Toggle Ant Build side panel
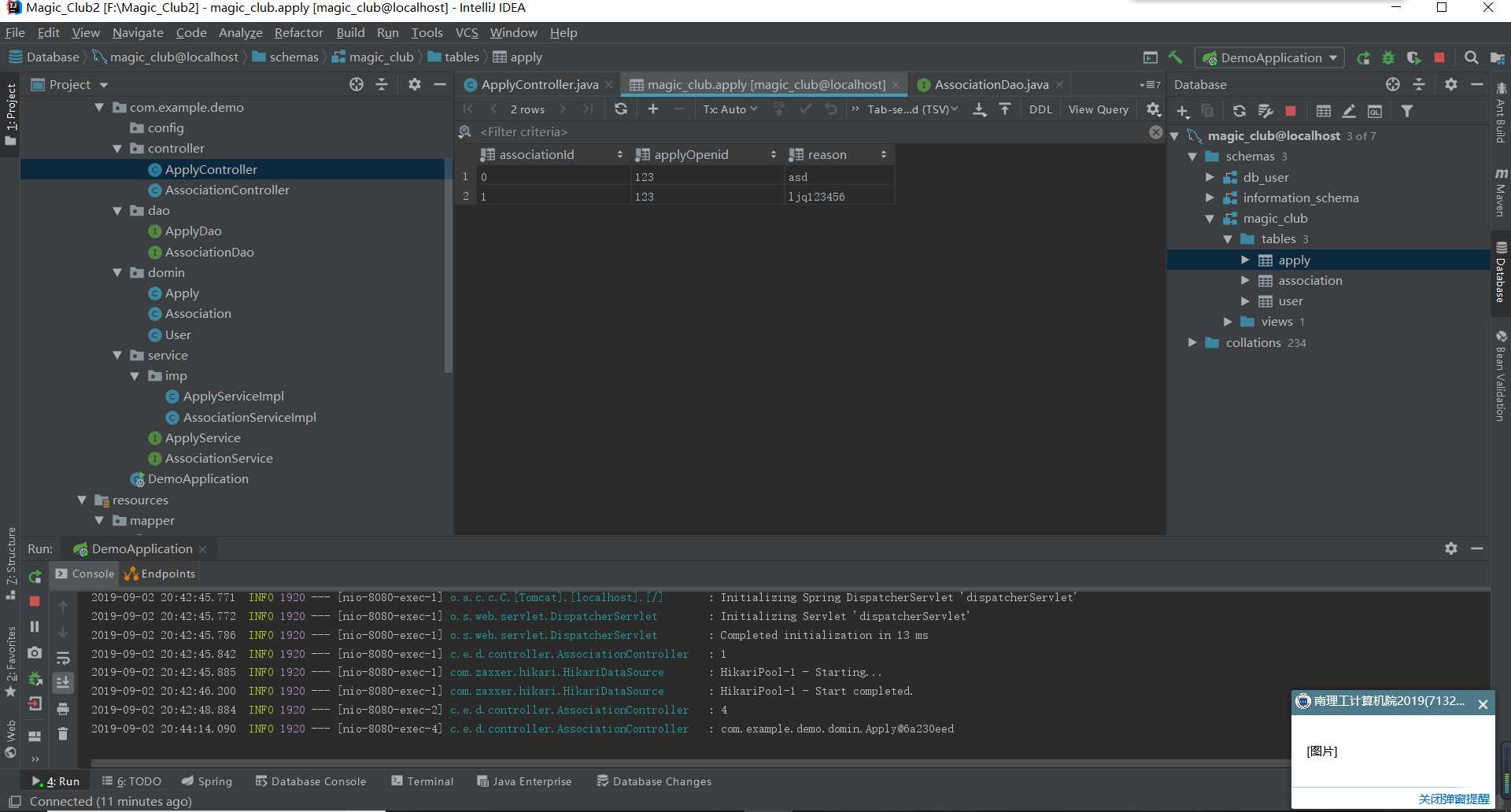The width and height of the screenshot is (1511, 812). click(1502, 113)
